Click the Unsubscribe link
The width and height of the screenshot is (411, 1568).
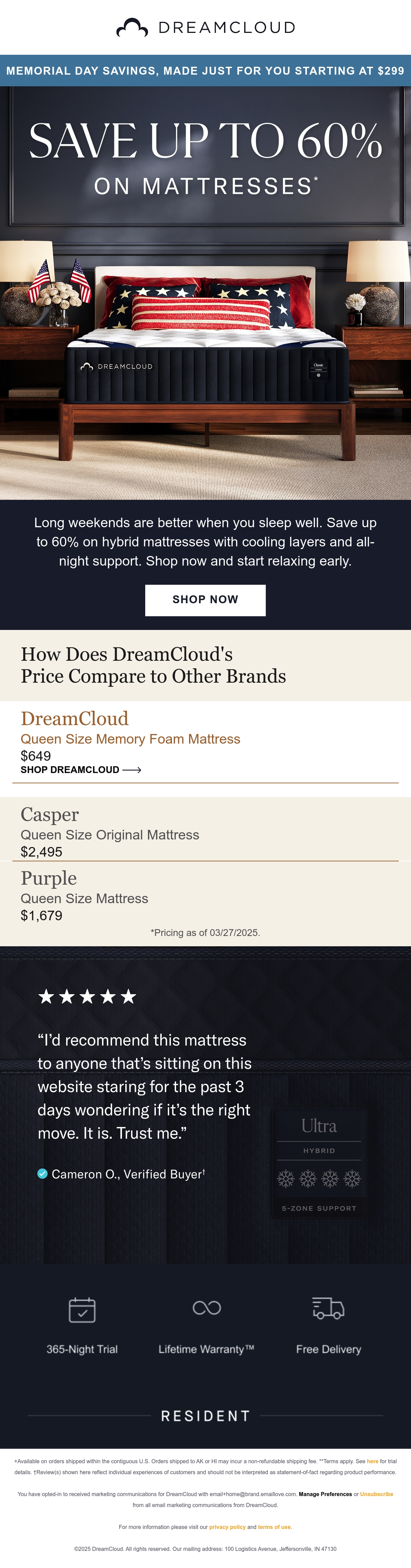[376, 1494]
